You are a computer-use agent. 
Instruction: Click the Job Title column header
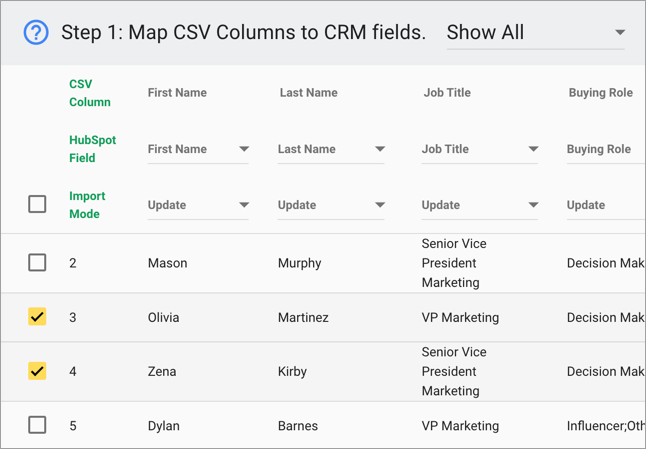coord(446,93)
